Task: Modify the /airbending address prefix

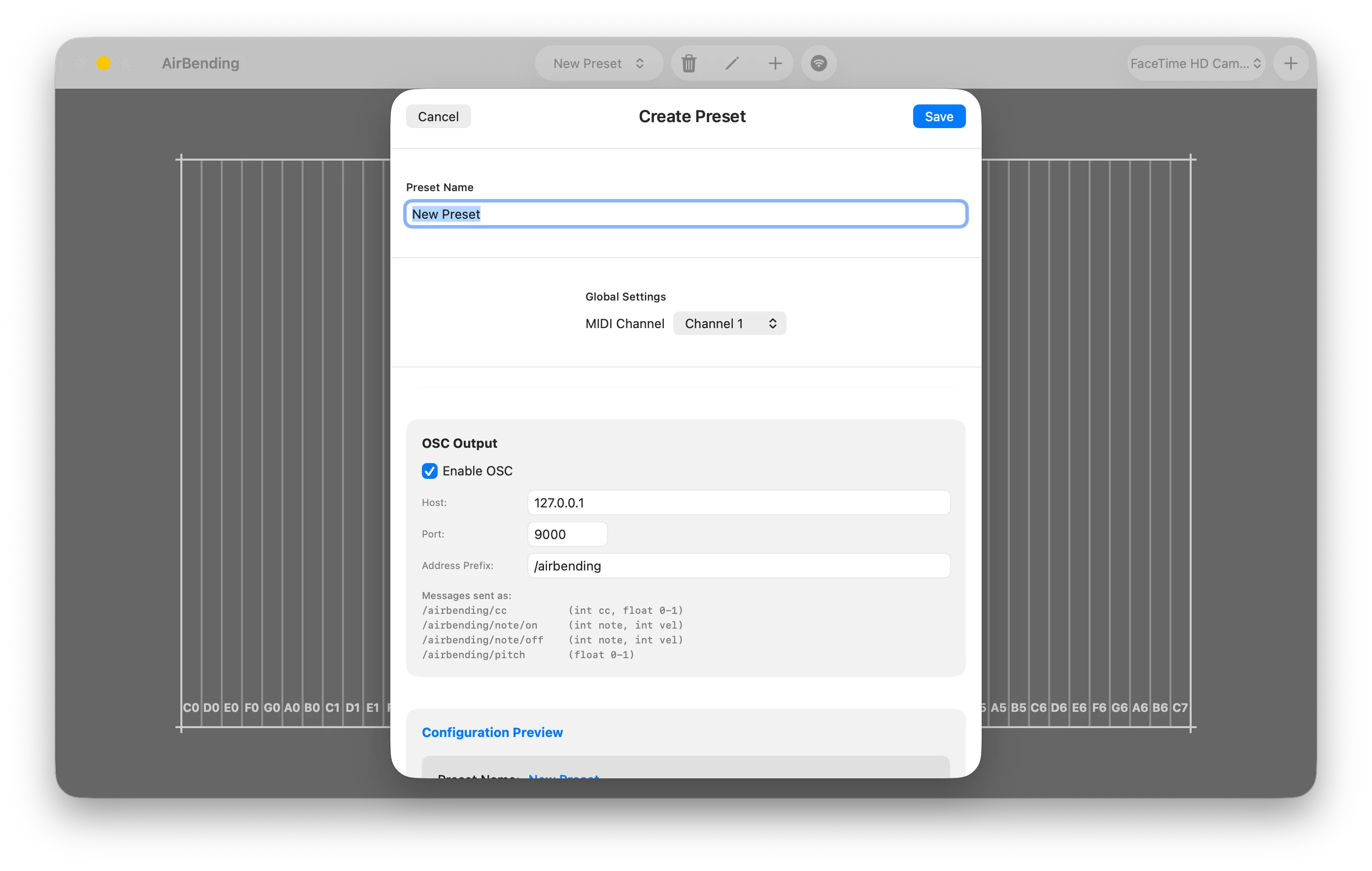Action: (738, 566)
